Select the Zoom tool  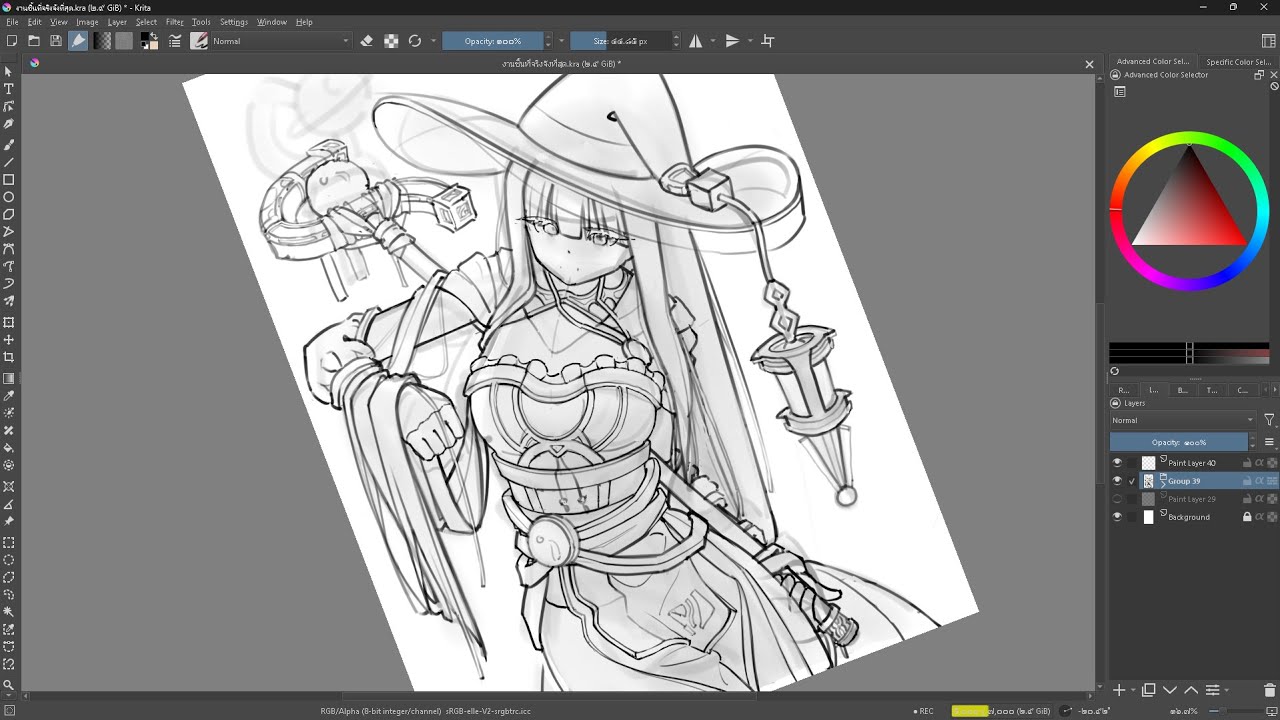pyautogui.click(x=9, y=685)
